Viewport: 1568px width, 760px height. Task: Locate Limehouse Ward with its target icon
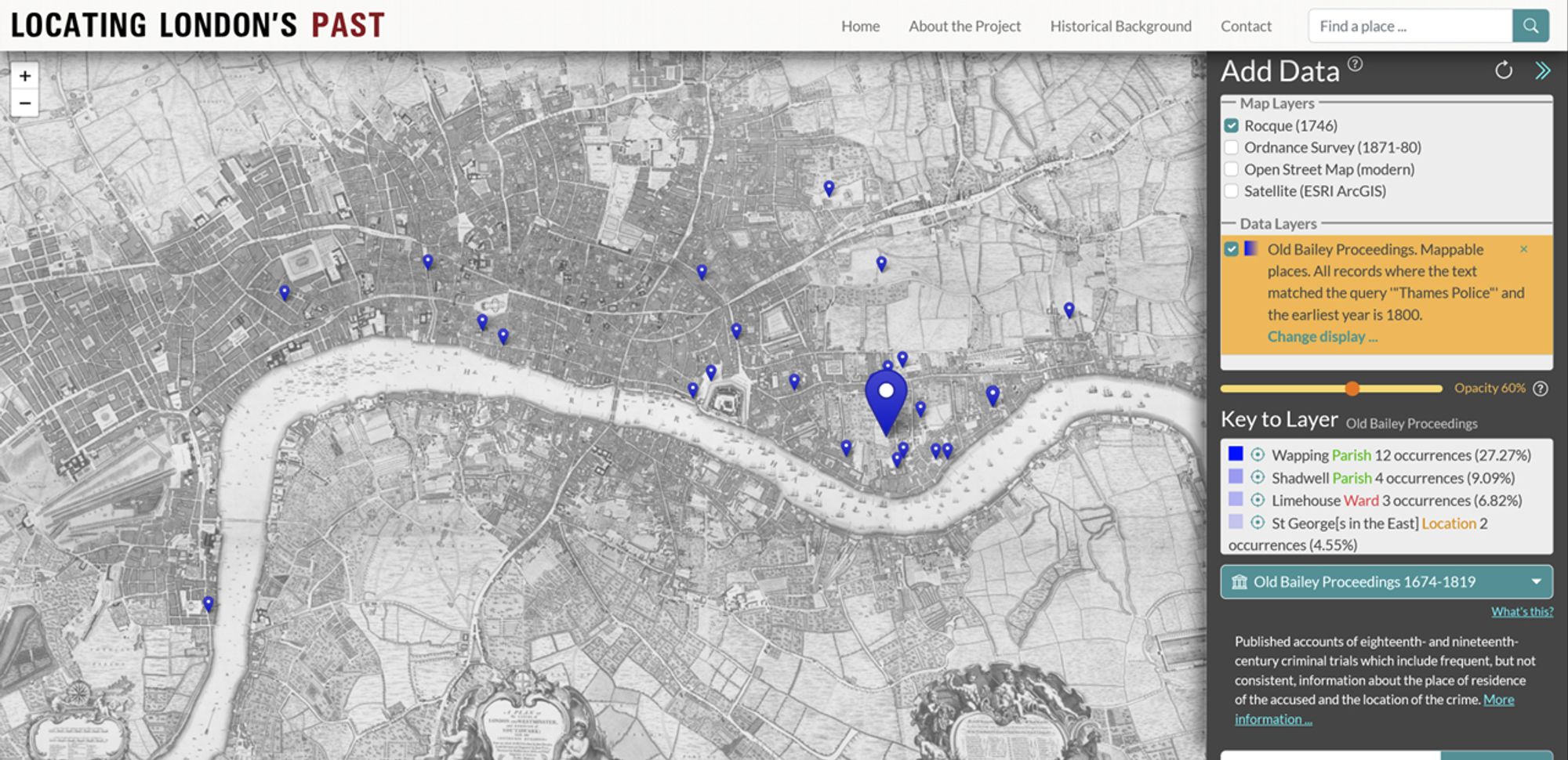[x=1258, y=500]
